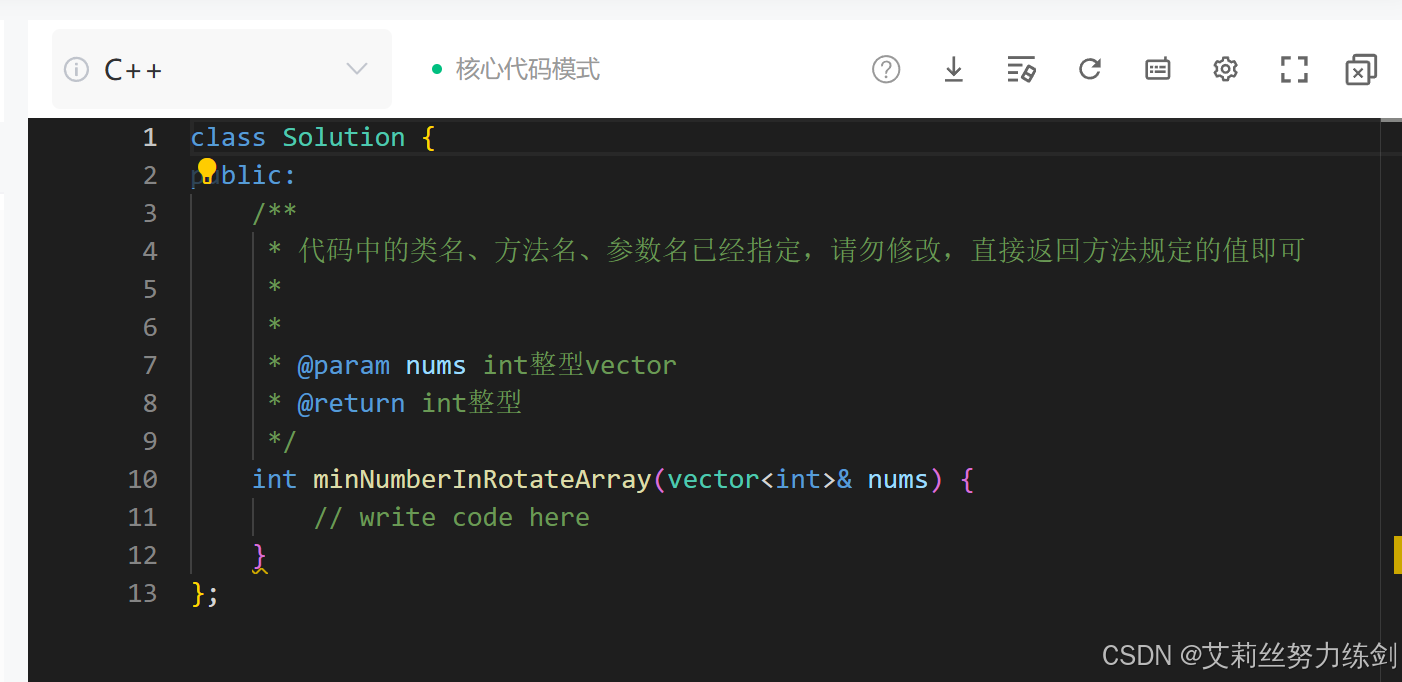Open editor settings gear icon
The width and height of the screenshot is (1402, 682).
tap(1226, 69)
